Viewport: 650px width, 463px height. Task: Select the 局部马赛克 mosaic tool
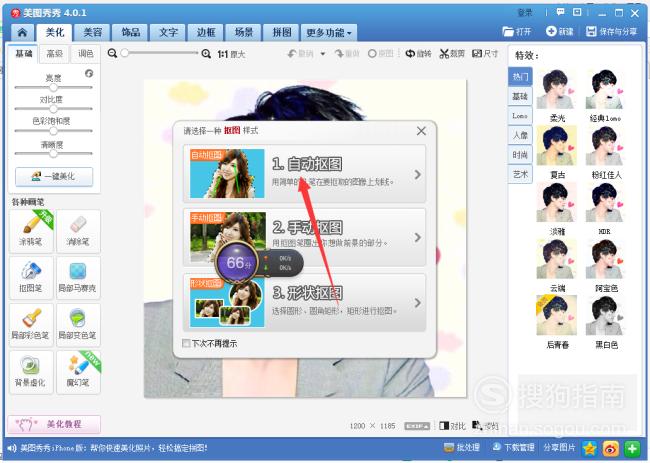[x=78, y=277]
